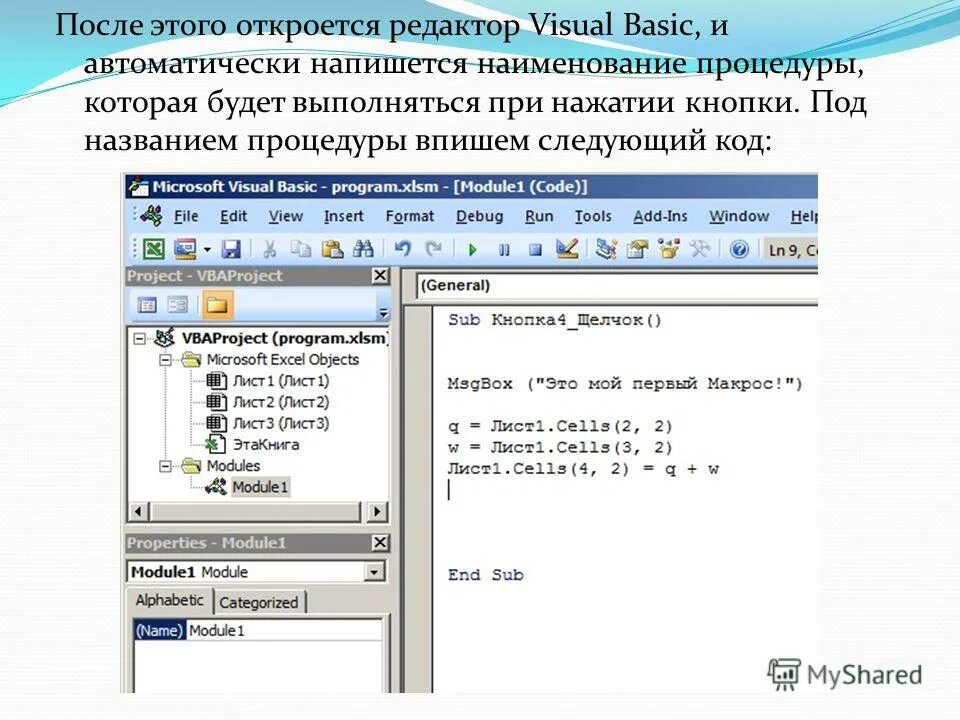Open Project panel toolbar options arrow
Screen dimensions: 960x720
click(383, 313)
